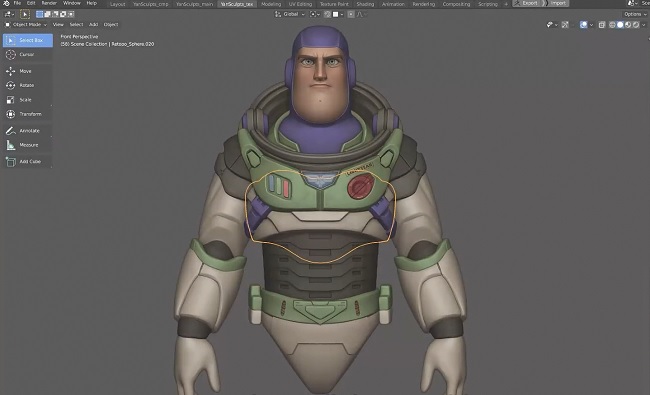This screenshot has width=650, height=395.
Task: Click the Export button
Action: click(x=526, y=3)
